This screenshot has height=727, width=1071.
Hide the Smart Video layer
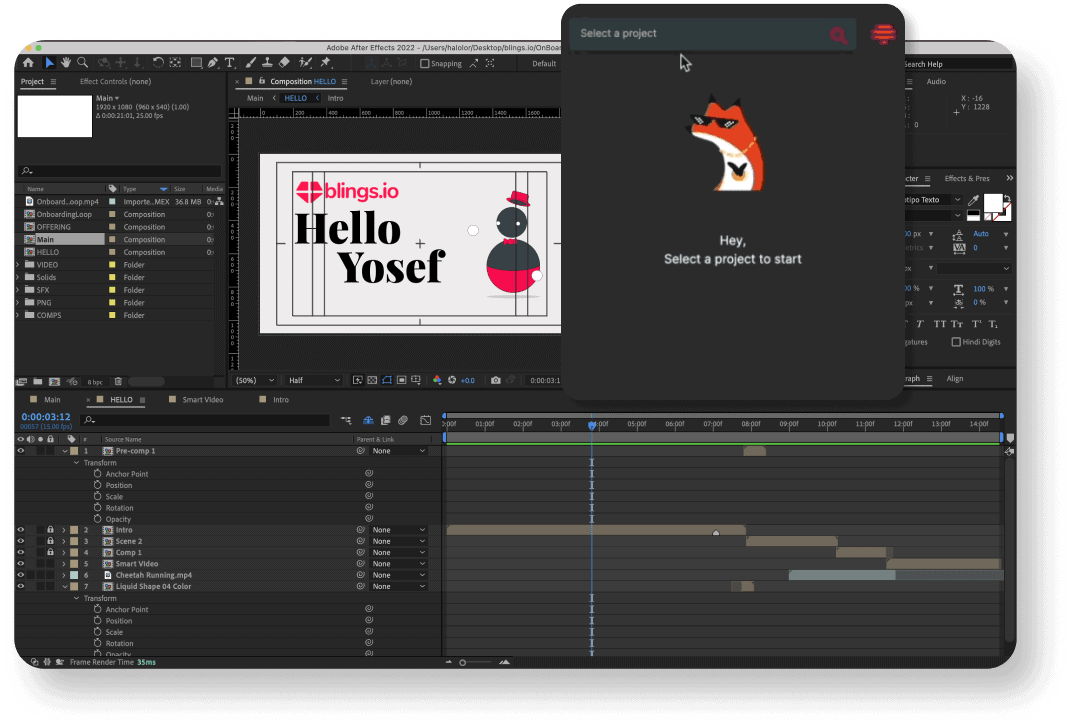[x=20, y=564]
